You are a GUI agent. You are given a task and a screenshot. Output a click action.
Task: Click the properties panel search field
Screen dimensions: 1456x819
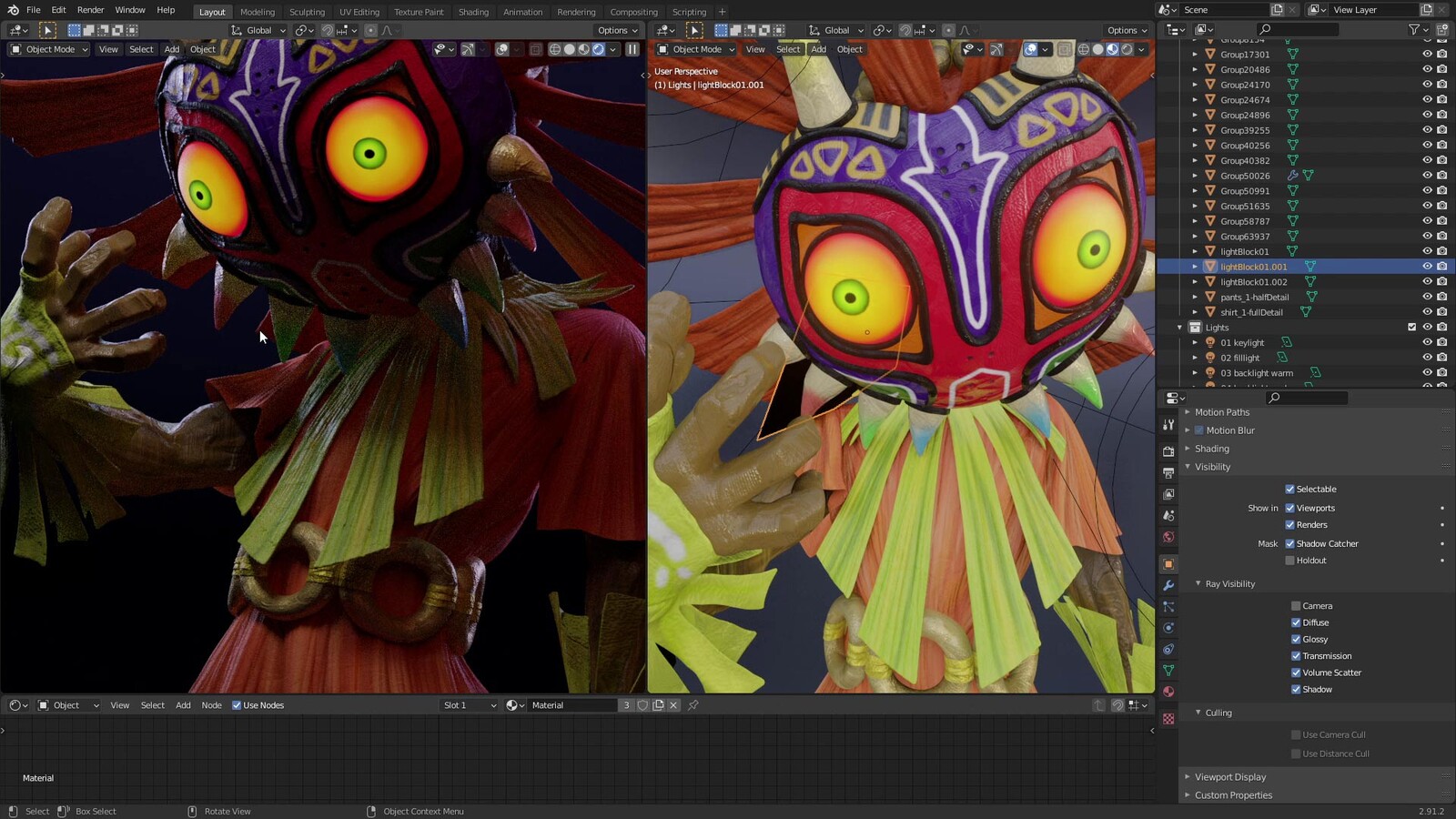click(x=1307, y=398)
